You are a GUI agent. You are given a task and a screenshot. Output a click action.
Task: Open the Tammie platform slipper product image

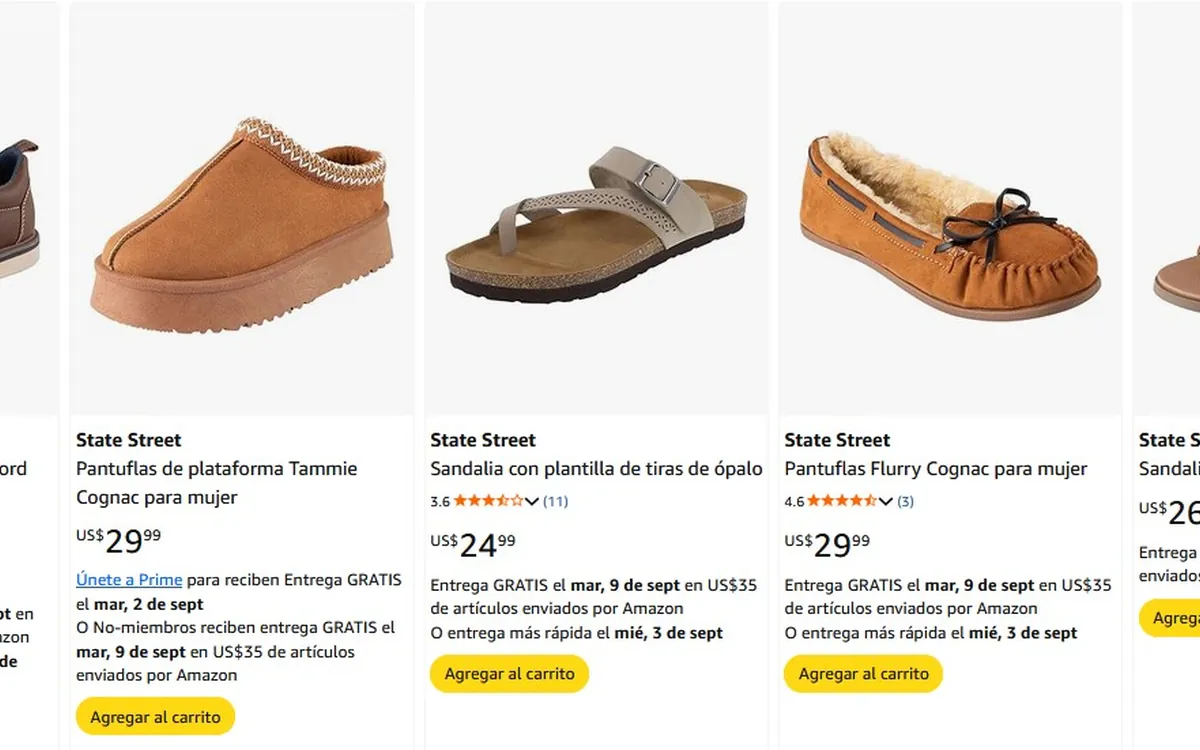click(241, 225)
